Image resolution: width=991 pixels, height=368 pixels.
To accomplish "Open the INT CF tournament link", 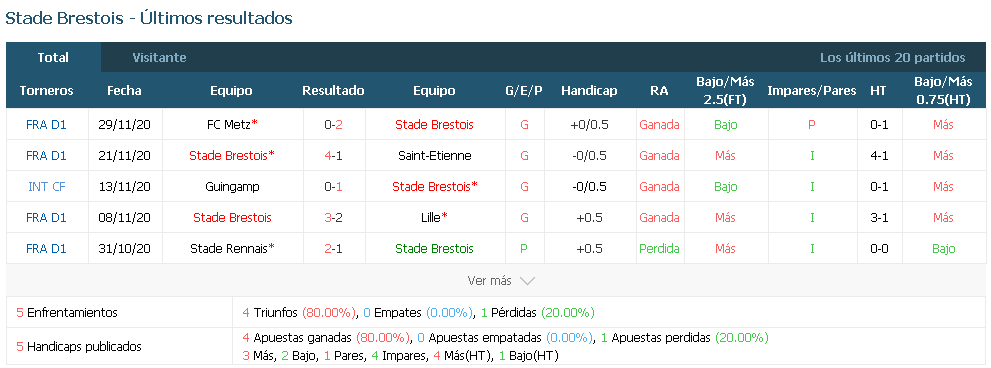I will coord(46,187).
